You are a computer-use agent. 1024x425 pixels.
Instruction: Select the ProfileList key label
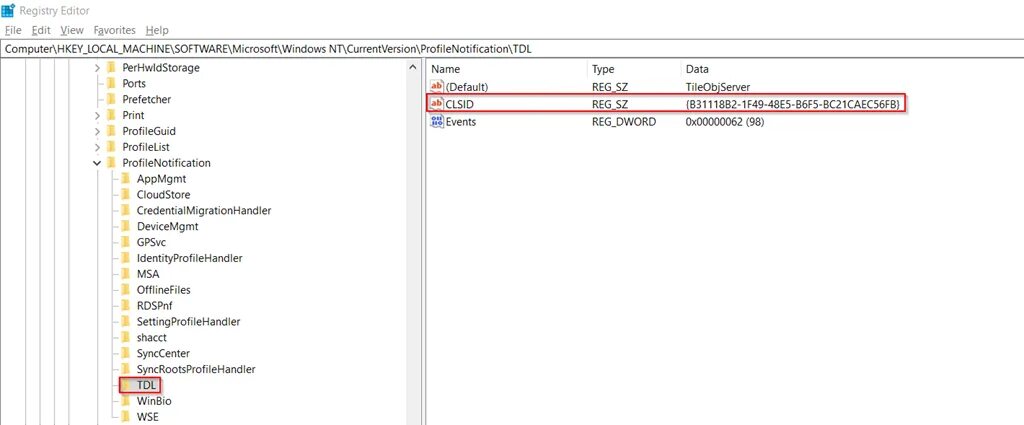click(x=146, y=147)
